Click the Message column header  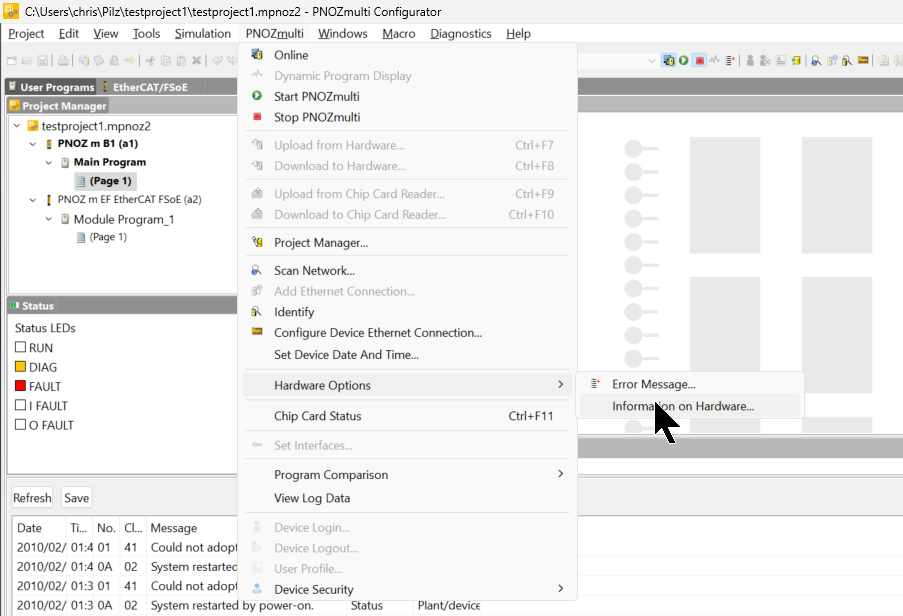point(173,528)
